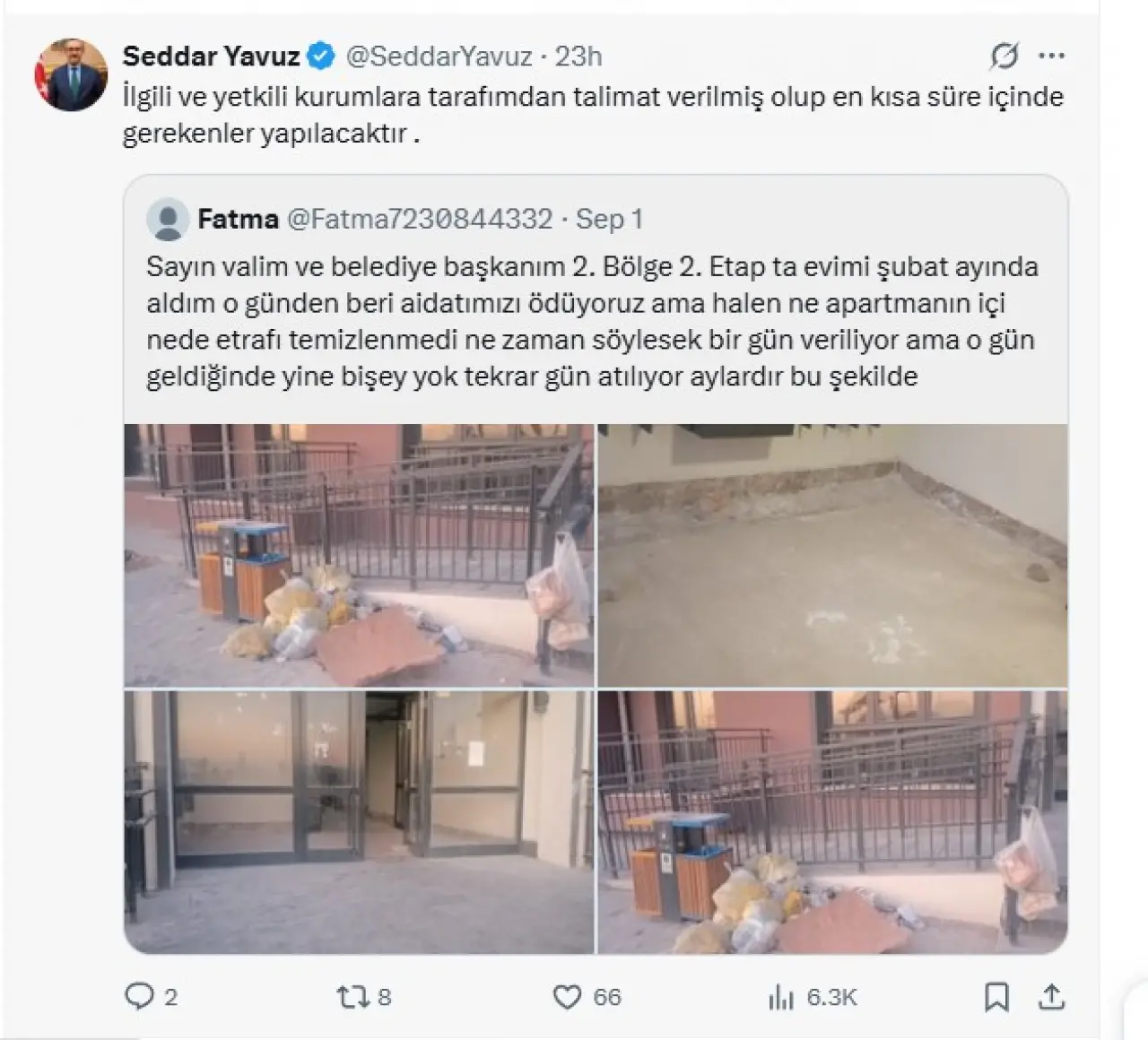Like the tweet via the heart icon
The image size is (1148, 1040).
tap(566, 997)
